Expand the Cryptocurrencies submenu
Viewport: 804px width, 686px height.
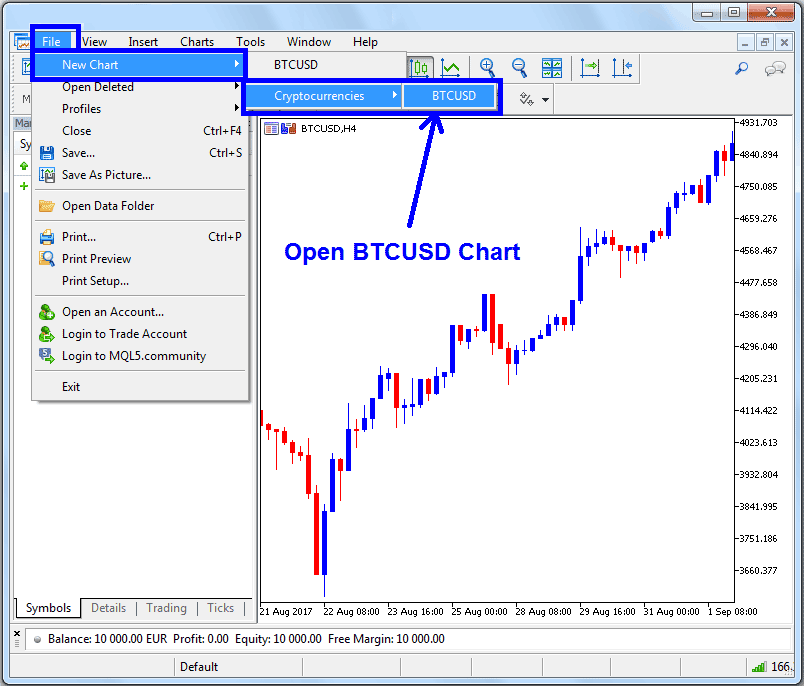[324, 96]
